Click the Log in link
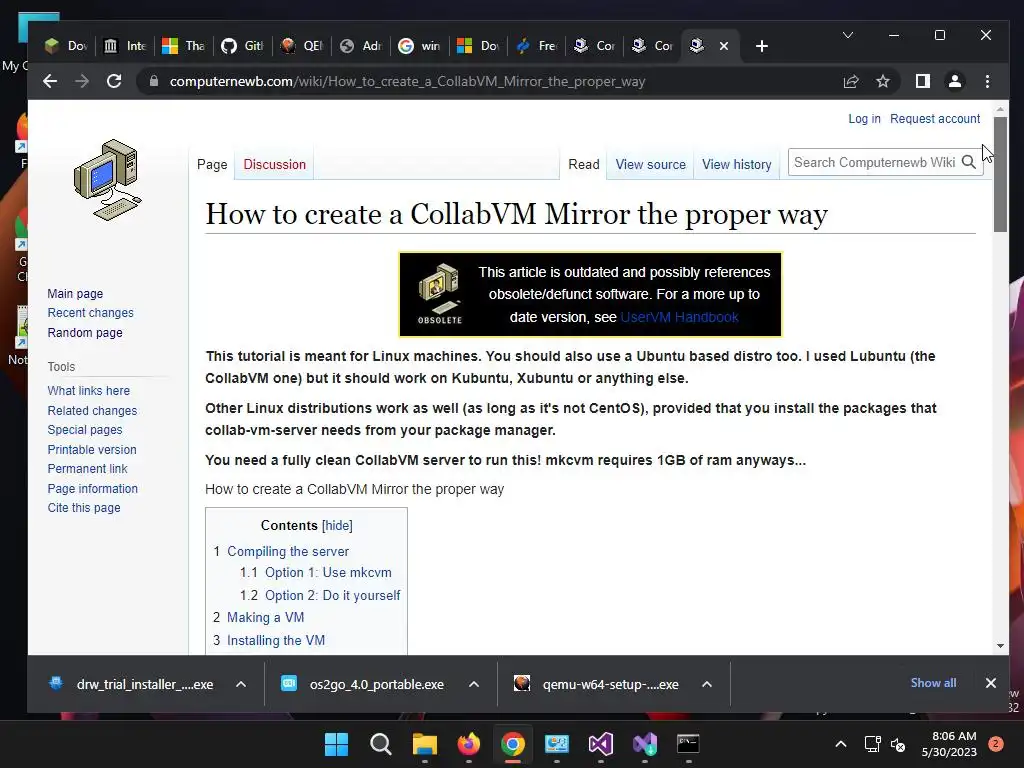Image resolution: width=1024 pixels, height=768 pixels. [x=864, y=119]
